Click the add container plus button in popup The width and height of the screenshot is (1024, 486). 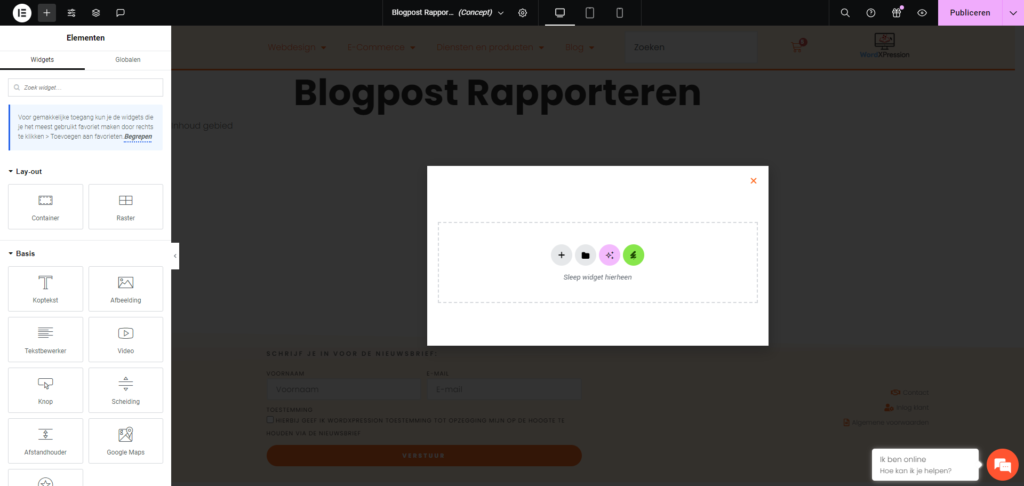coord(561,255)
